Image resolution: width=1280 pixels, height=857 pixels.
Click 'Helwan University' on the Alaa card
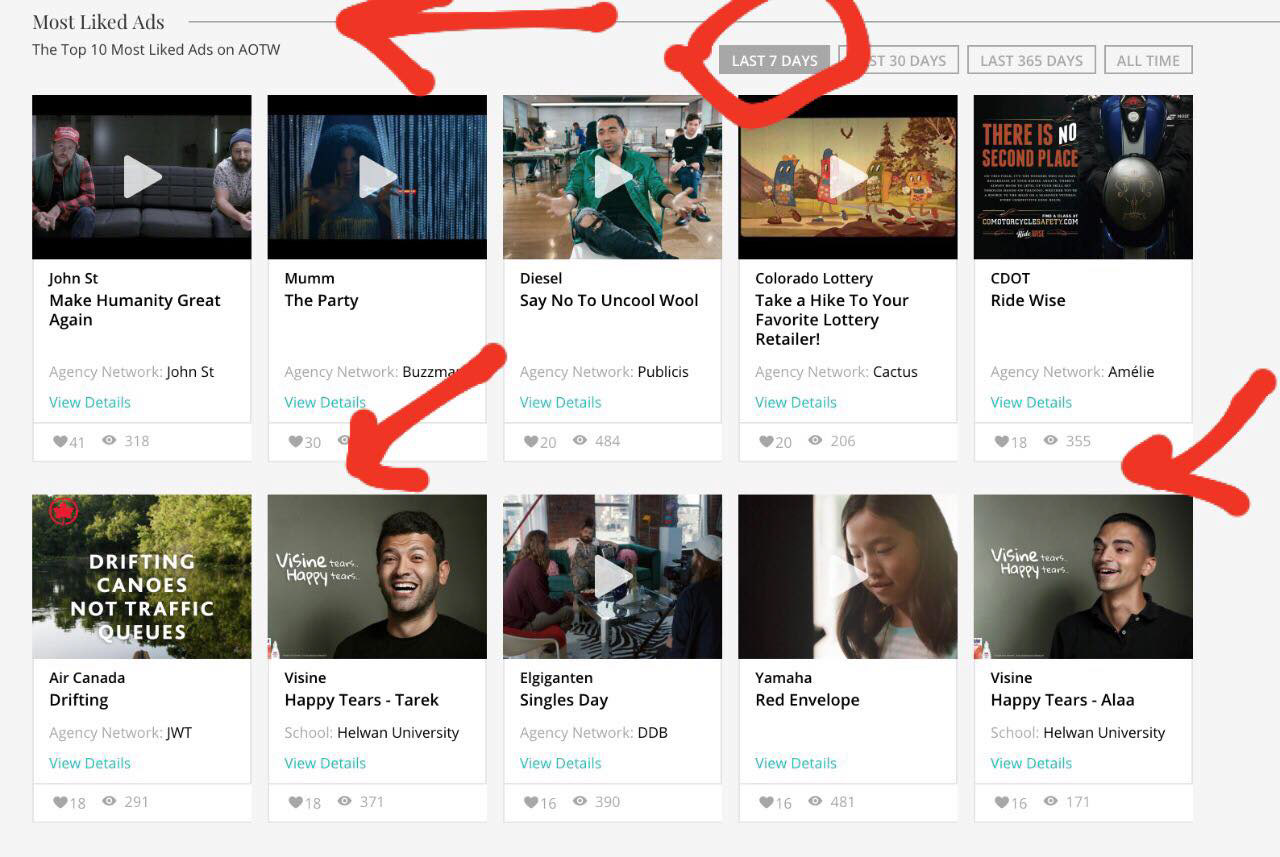point(1104,733)
